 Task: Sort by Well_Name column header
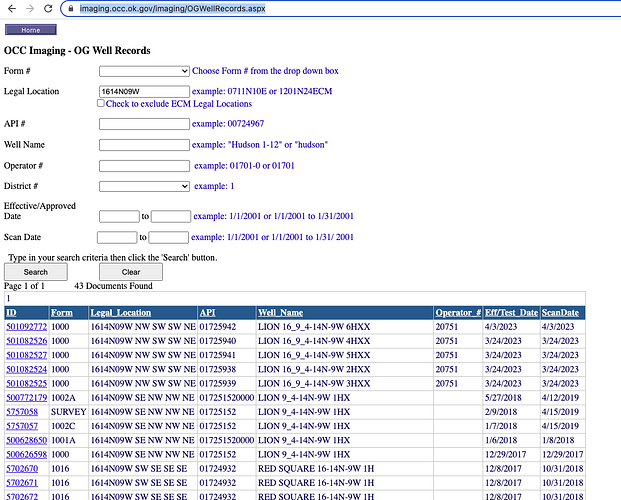(280, 313)
